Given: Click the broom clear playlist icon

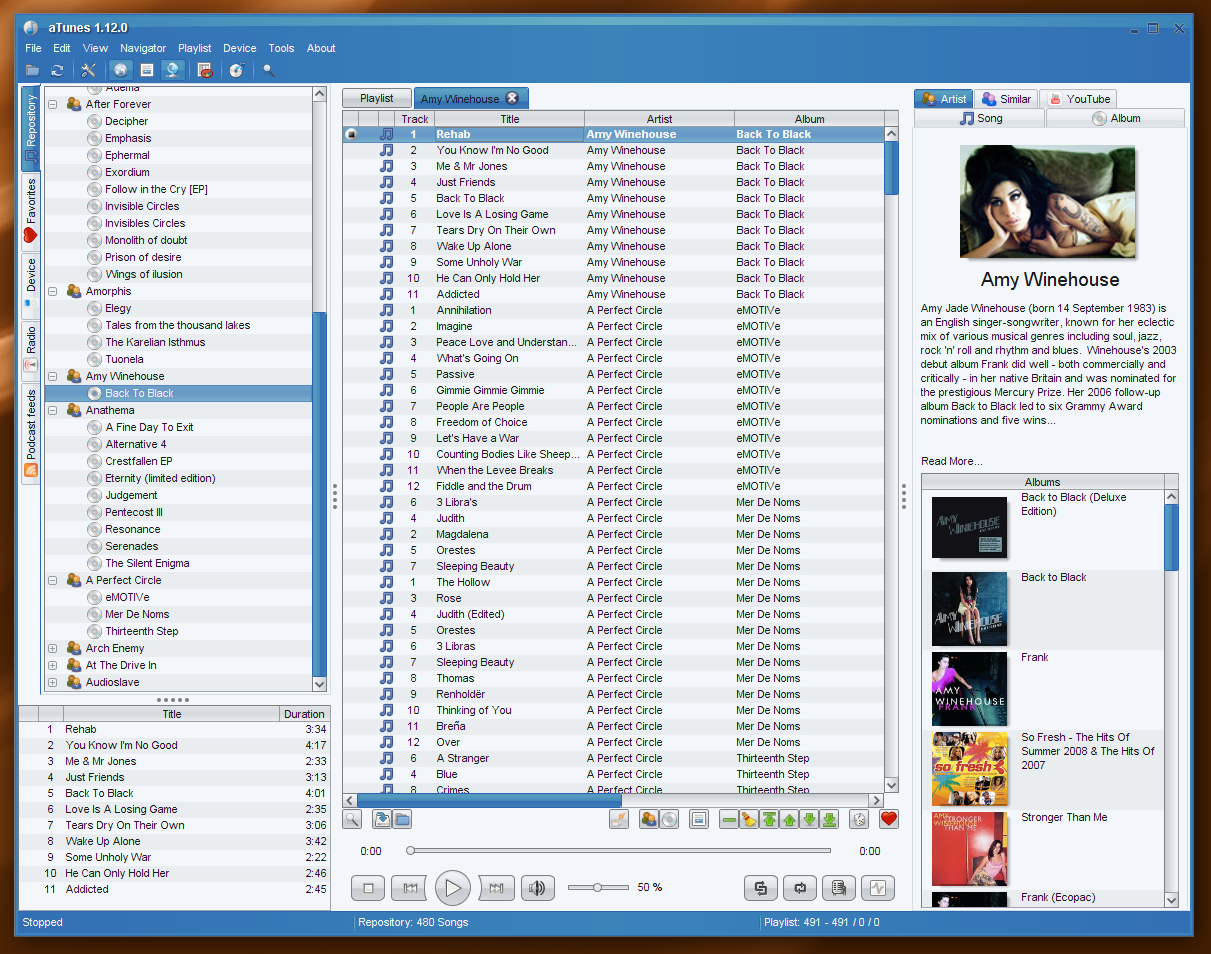Looking at the screenshot, I should pyautogui.click(x=748, y=819).
